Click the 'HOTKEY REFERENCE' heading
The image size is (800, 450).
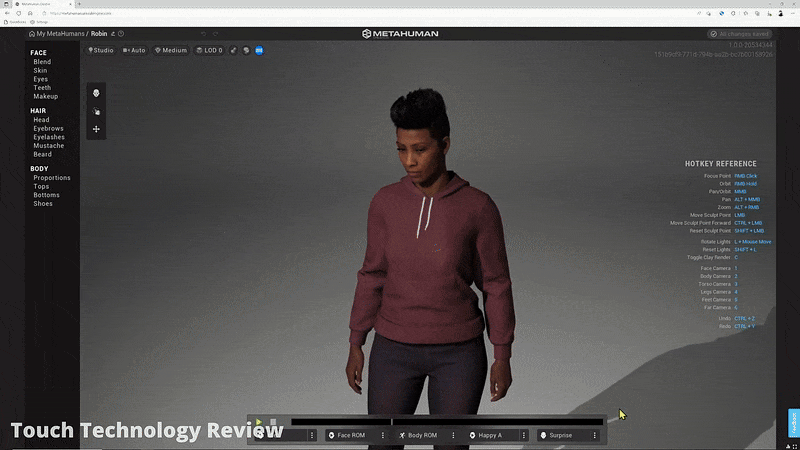(720, 164)
